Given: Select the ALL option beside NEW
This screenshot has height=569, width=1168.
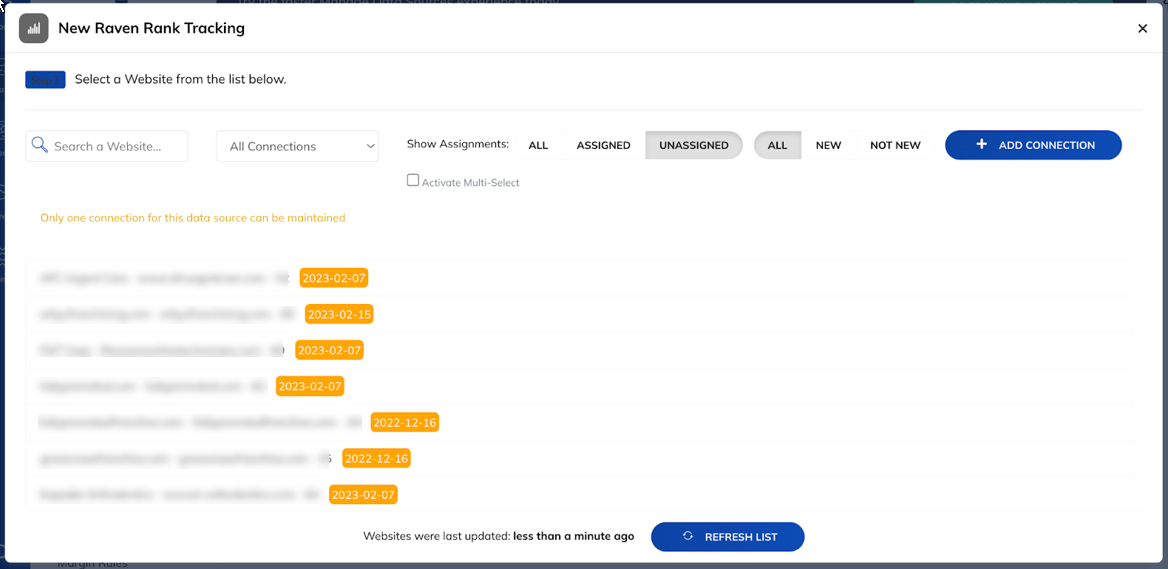Looking at the screenshot, I should pyautogui.click(x=777, y=145).
